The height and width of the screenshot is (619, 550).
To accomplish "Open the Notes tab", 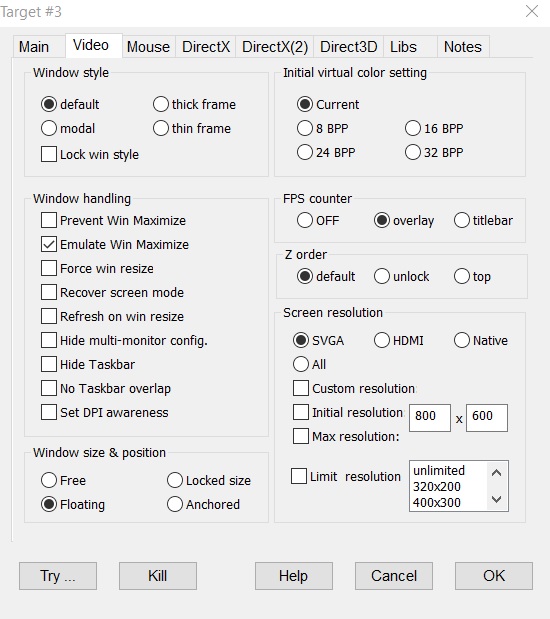I will (463, 47).
